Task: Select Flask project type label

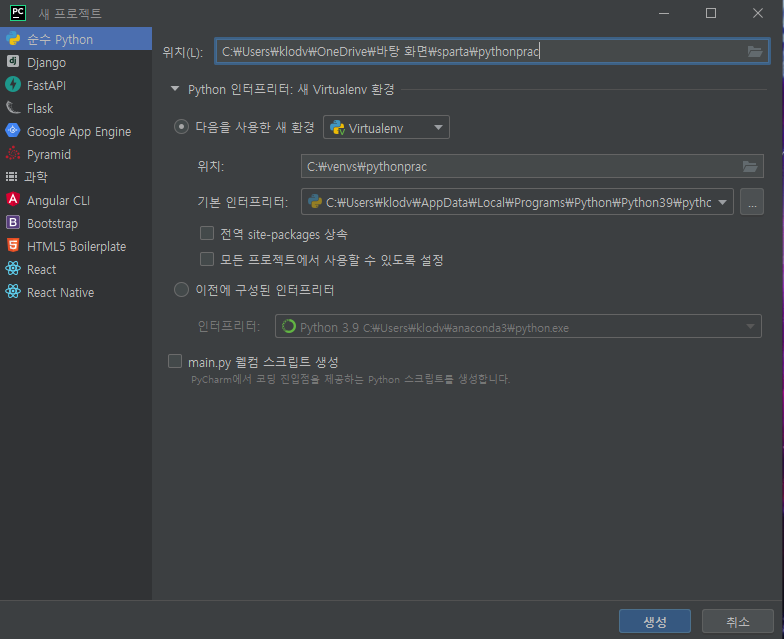Action: (40, 108)
